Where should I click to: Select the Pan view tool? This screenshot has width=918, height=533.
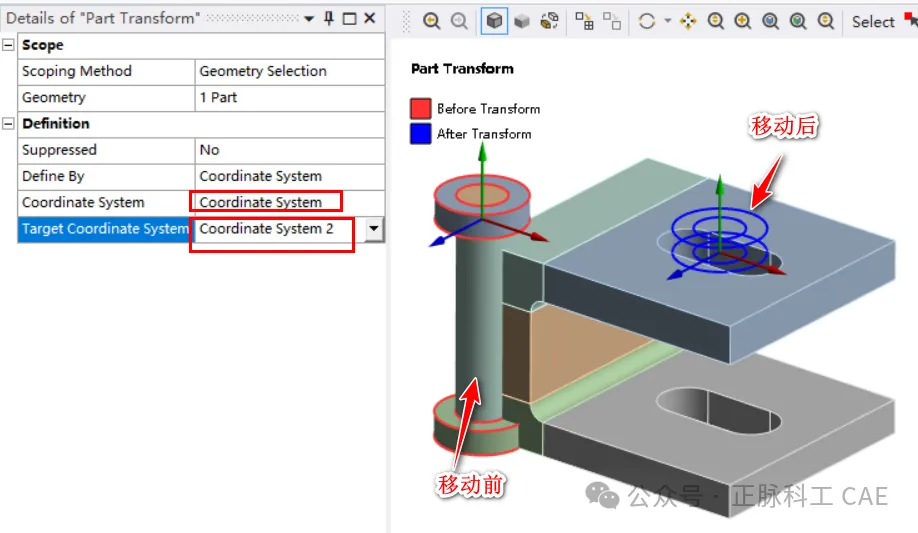click(x=688, y=21)
